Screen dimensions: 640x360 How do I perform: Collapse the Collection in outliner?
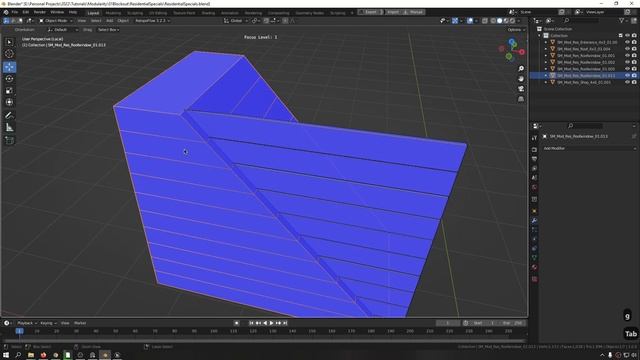pyautogui.click(x=540, y=36)
